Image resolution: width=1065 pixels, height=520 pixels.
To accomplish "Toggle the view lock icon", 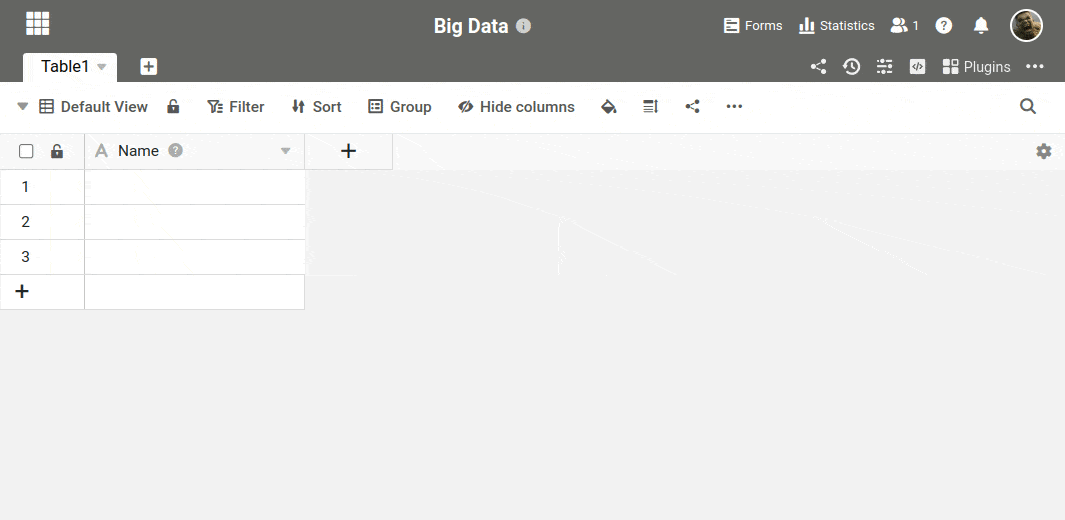I will tap(173, 107).
